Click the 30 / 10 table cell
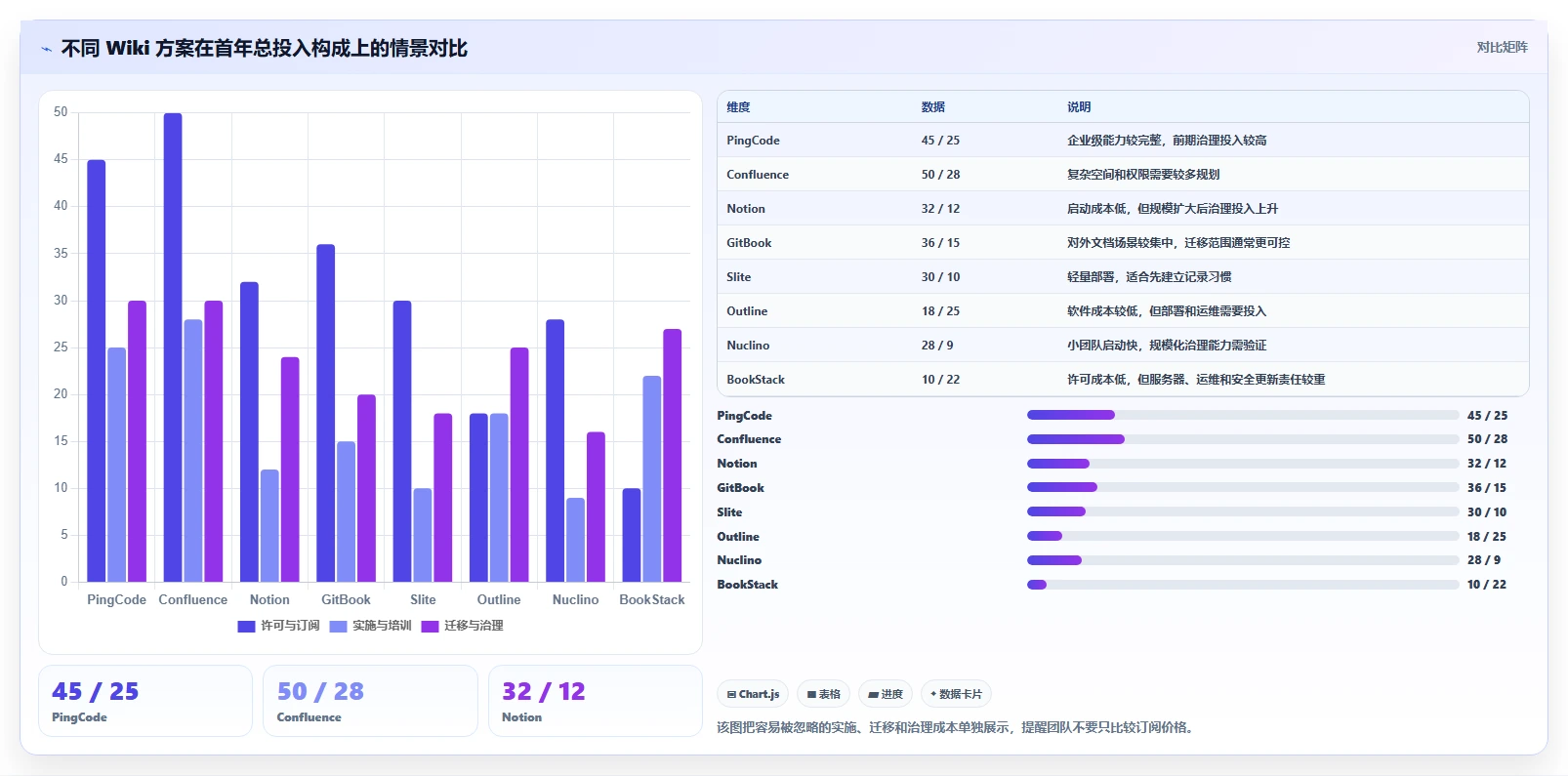This screenshot has height=776, width=1568. [x=940, y=277]
